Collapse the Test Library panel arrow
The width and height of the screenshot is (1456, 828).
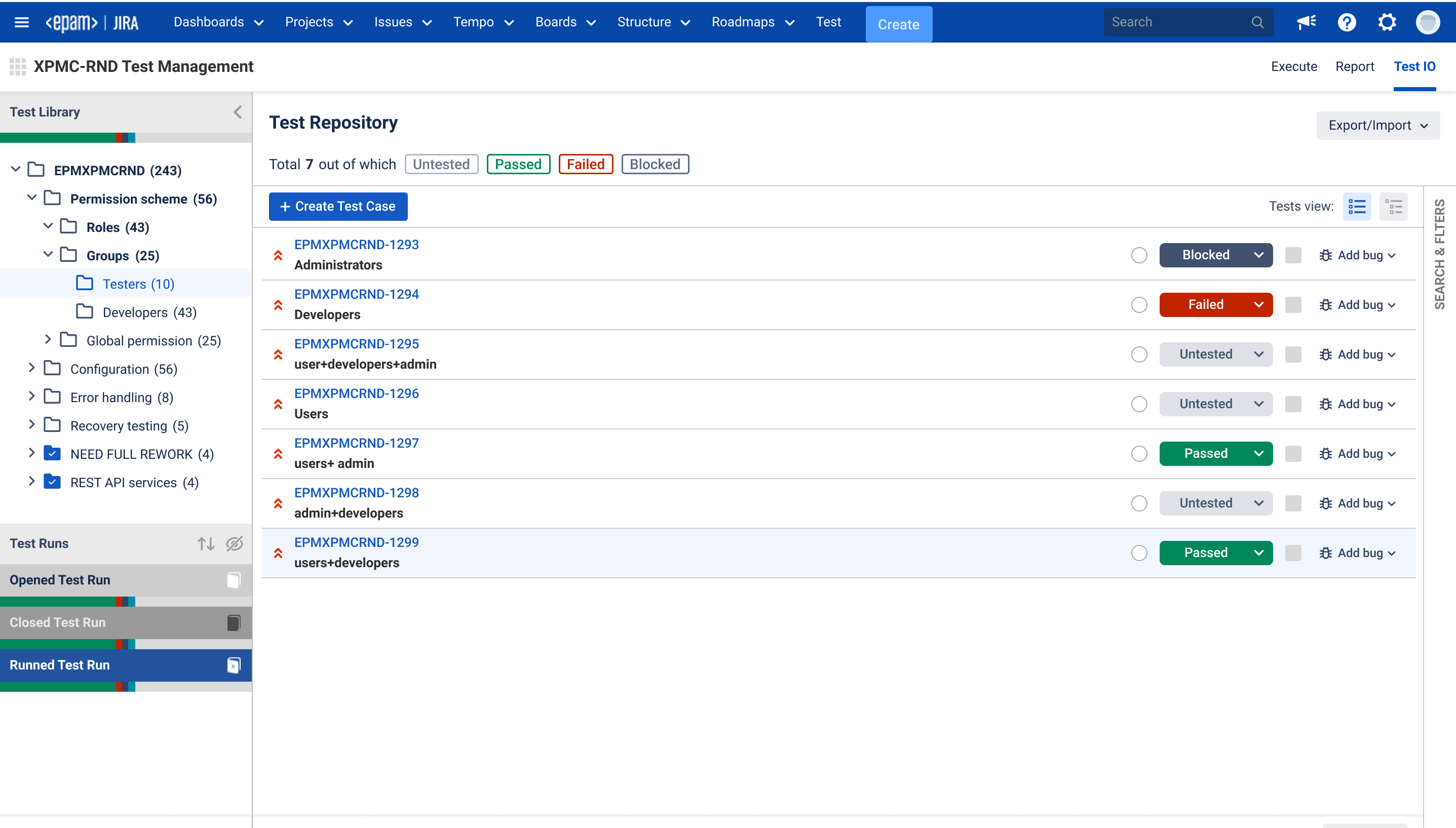pos(238,112)
